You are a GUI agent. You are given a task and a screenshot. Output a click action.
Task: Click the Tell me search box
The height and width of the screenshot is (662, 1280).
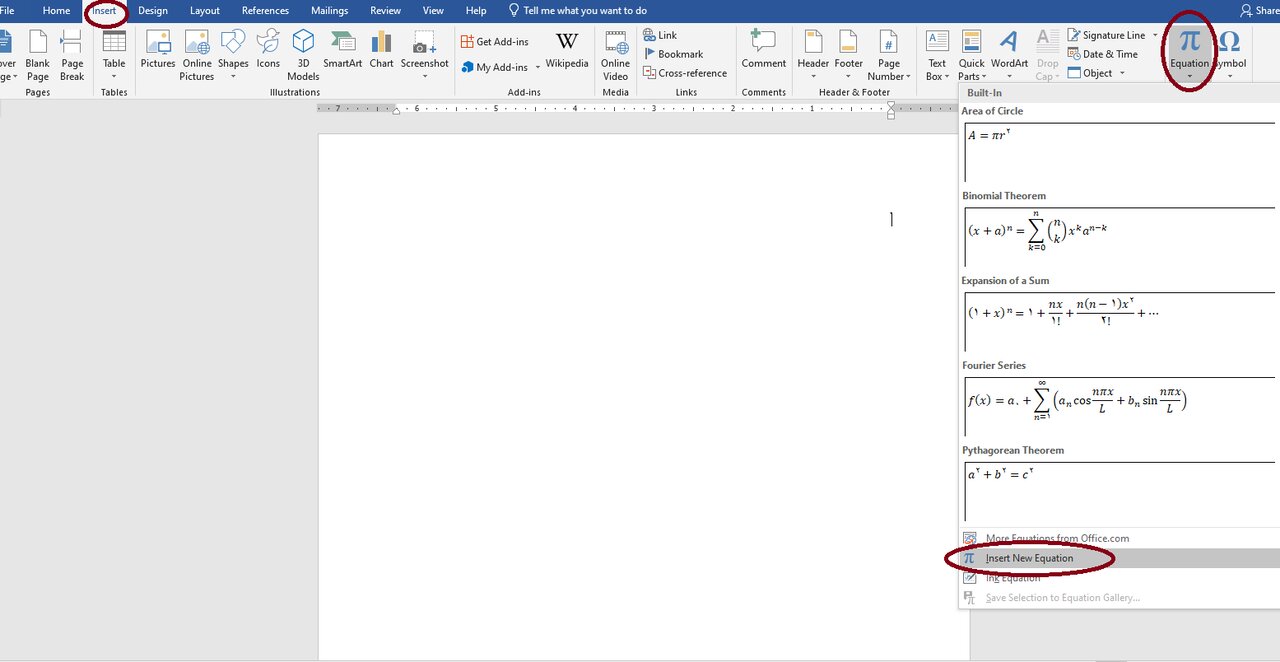584,11
